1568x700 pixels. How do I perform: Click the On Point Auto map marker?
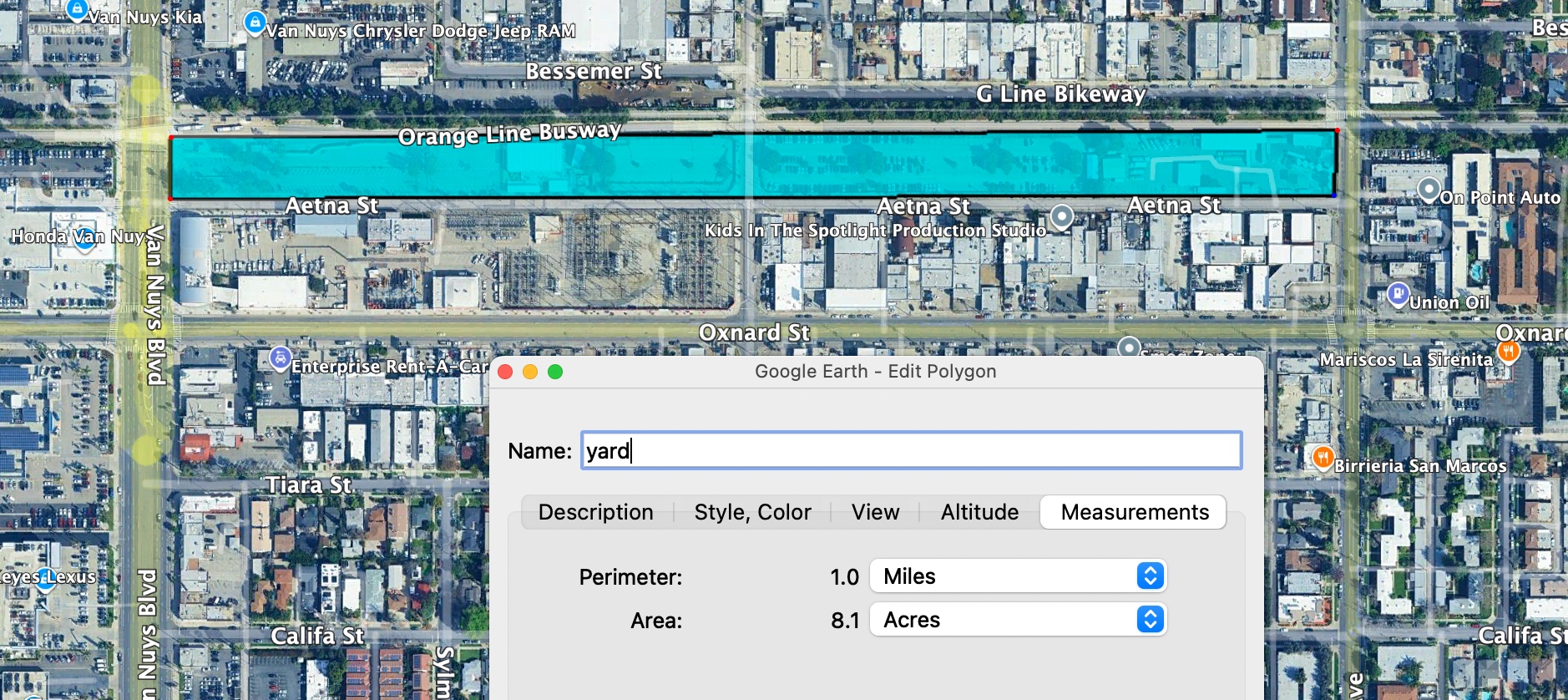[x=1429, y=190]
